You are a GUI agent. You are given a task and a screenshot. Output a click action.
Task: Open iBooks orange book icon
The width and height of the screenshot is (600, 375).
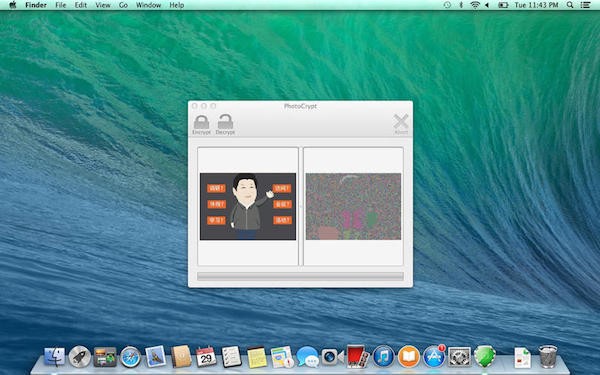(409, 356)
